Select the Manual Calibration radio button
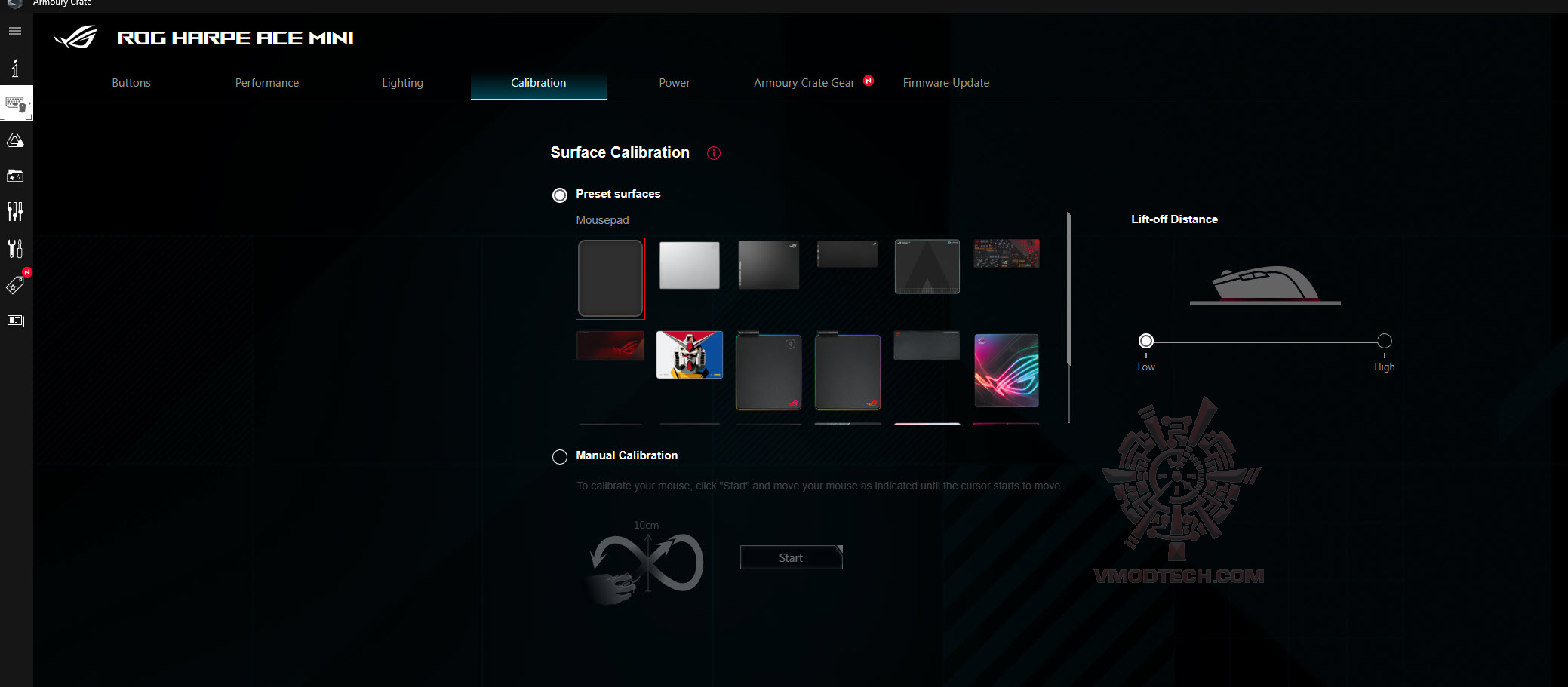This screenshot has width=1568, height=687. (x=560, y=457)
